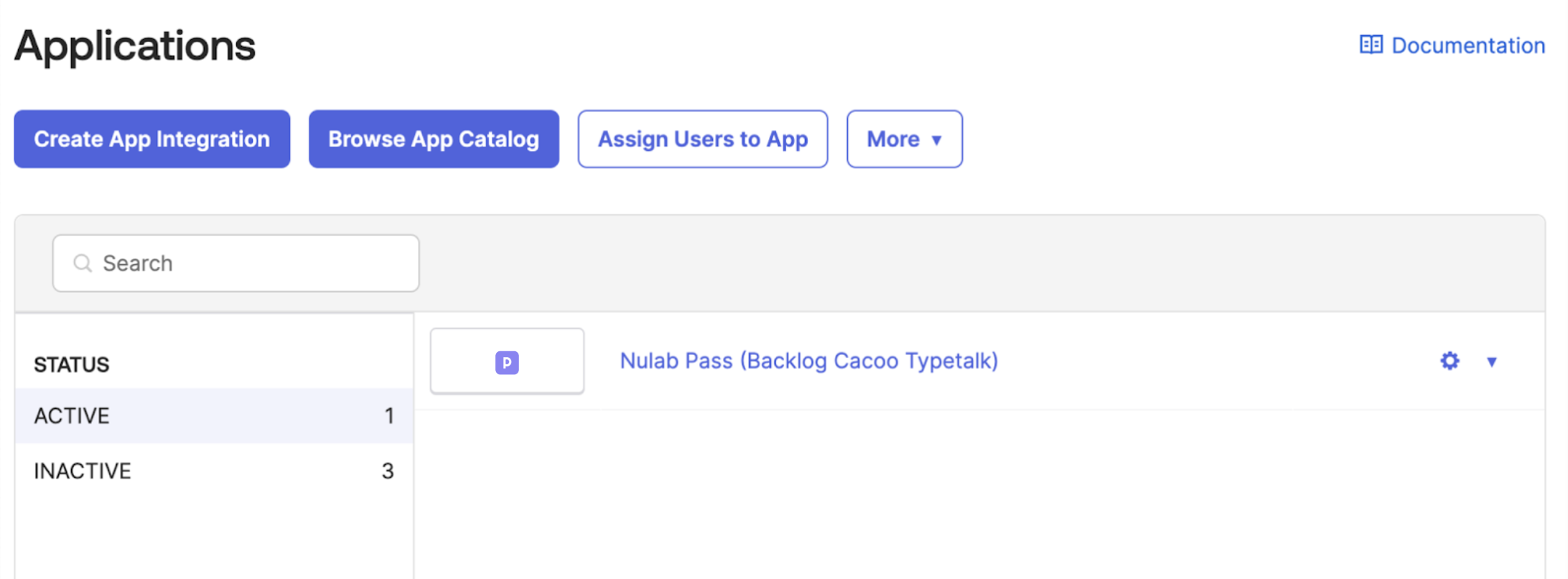1568x579 pixels.
Task: Click the Documentation book icon
Action: [x=1371, y=45]
